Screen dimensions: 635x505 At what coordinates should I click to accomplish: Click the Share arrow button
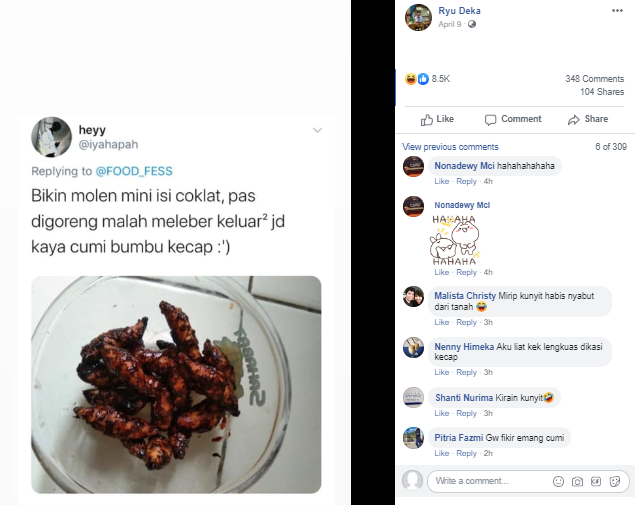pos(587,119)
